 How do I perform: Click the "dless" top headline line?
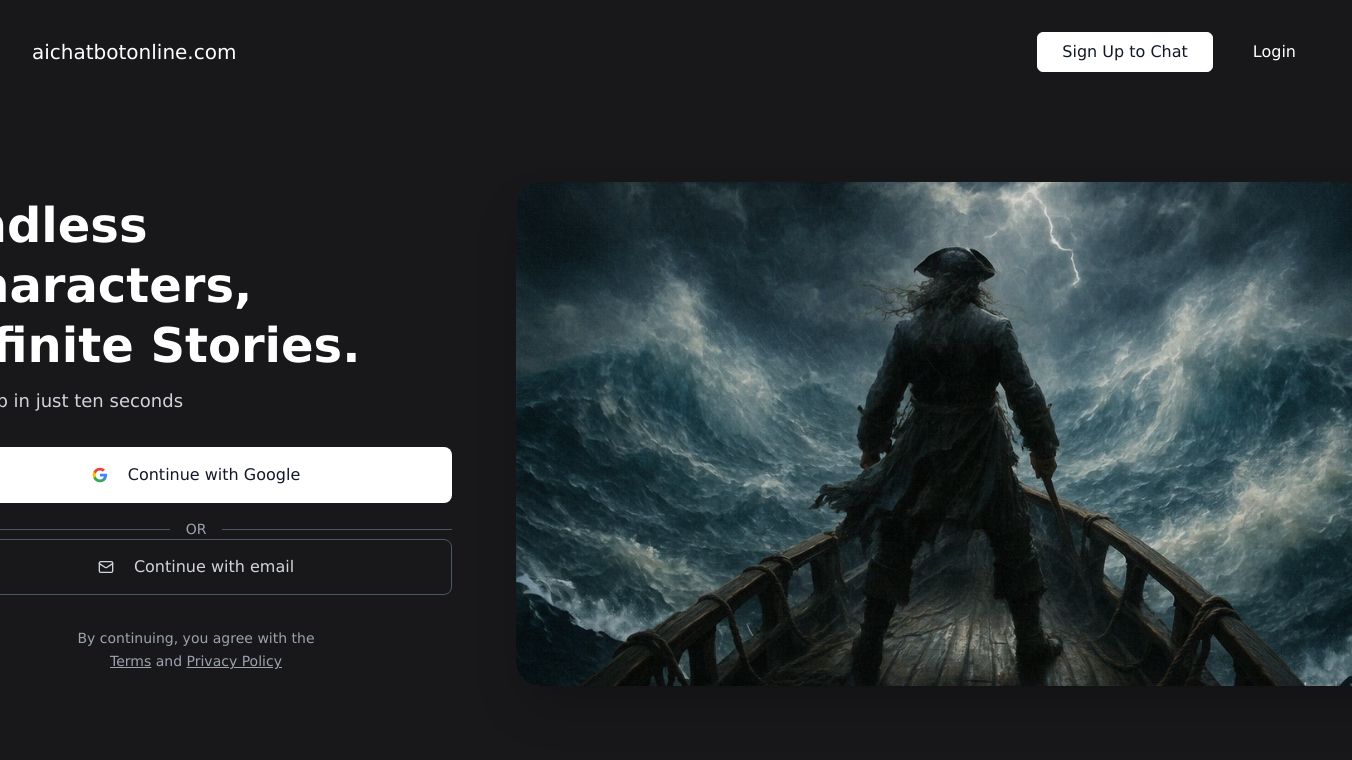point(73,225)
